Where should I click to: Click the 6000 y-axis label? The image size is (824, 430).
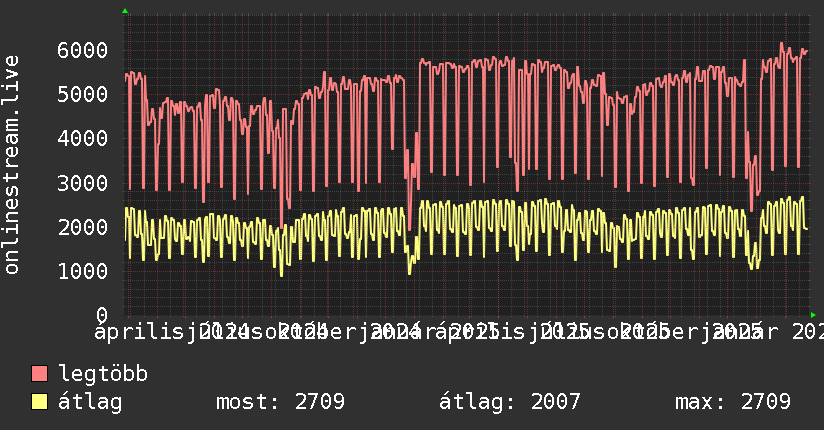point(83,50)
